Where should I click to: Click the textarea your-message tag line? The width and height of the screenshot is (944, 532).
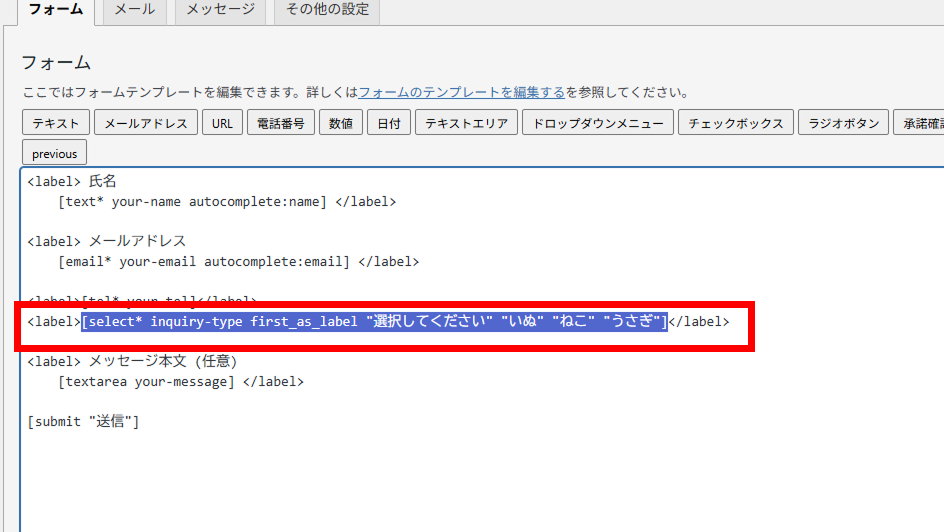tap(146, 382)
